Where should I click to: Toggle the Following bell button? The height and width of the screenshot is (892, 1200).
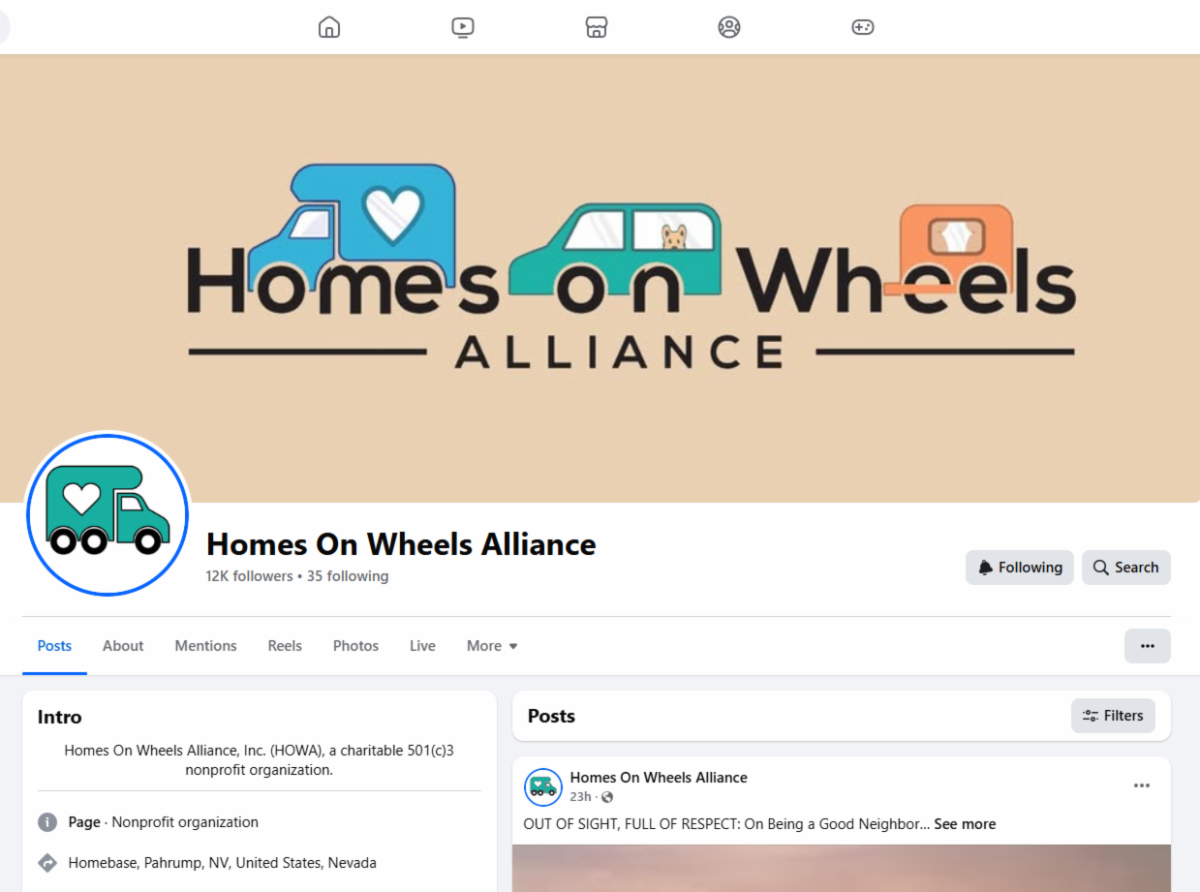tap(1020, 567)
